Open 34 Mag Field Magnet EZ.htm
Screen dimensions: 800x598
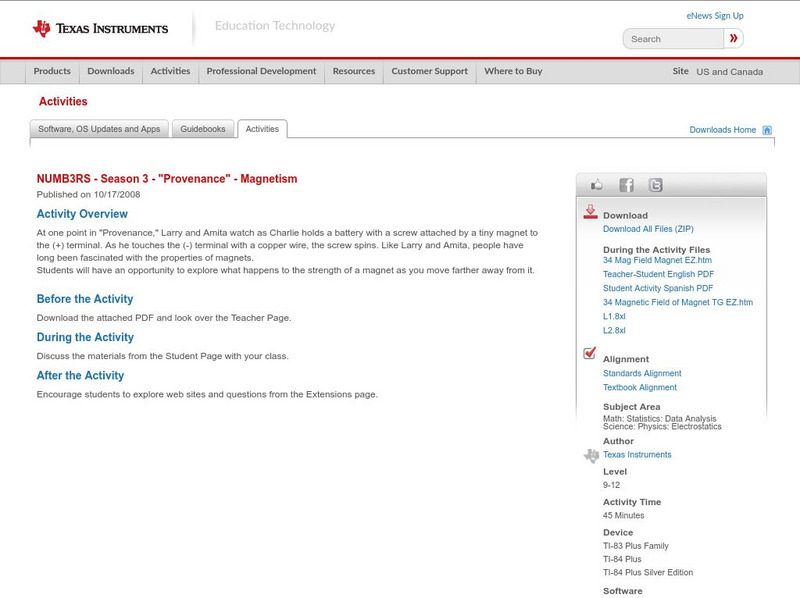click(x=657, y=260)
